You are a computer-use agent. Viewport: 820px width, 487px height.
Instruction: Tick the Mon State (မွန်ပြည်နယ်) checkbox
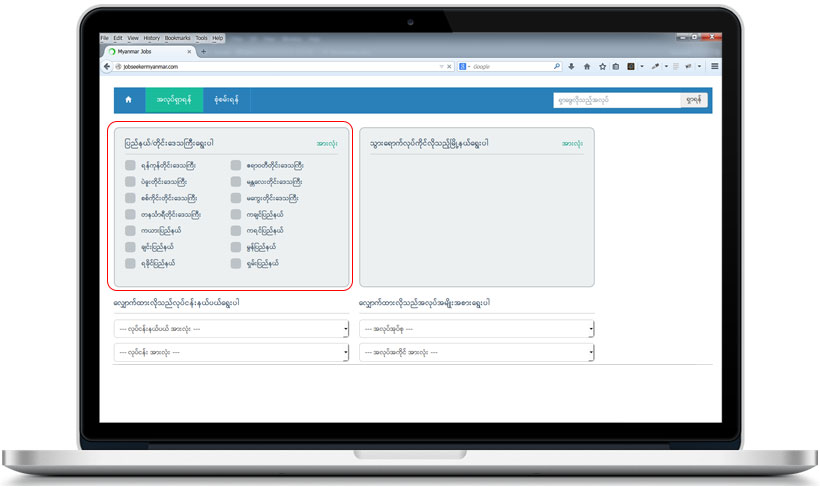236,246
